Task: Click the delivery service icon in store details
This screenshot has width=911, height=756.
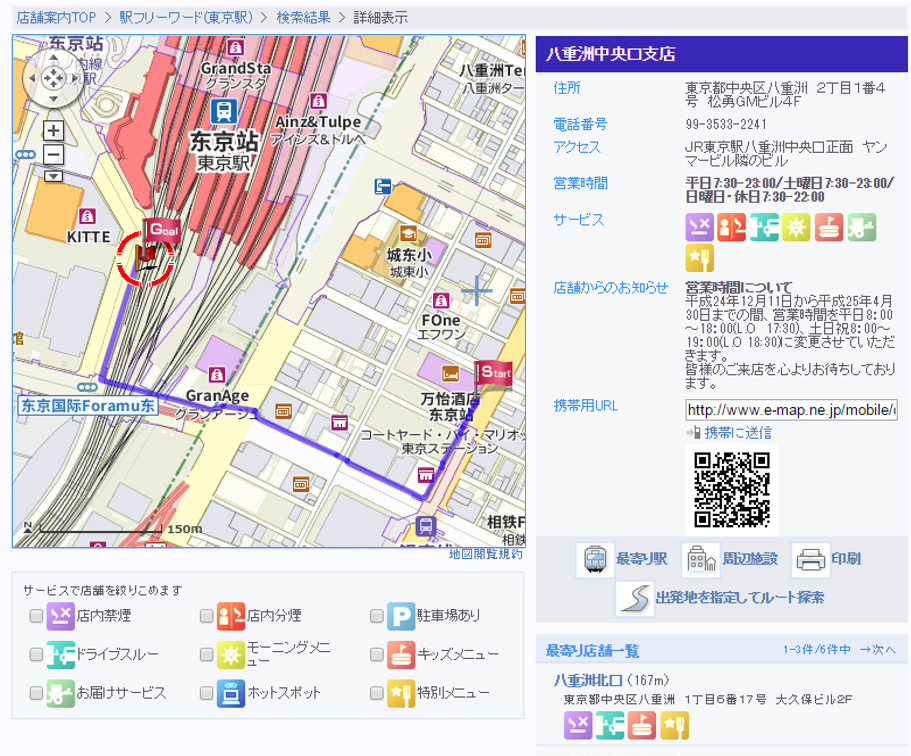Action: [861, 227]
